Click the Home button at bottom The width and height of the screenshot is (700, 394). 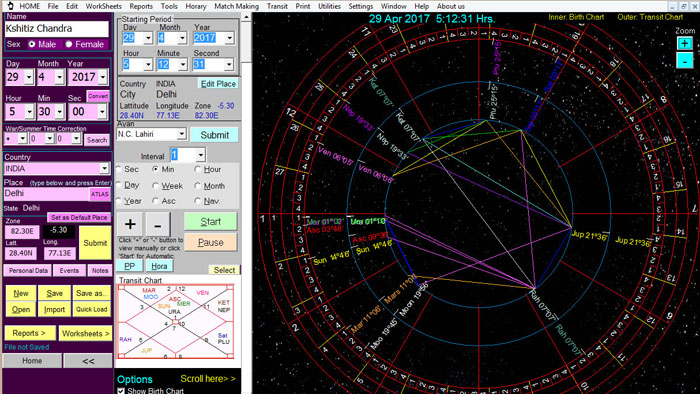click(32, 361)
